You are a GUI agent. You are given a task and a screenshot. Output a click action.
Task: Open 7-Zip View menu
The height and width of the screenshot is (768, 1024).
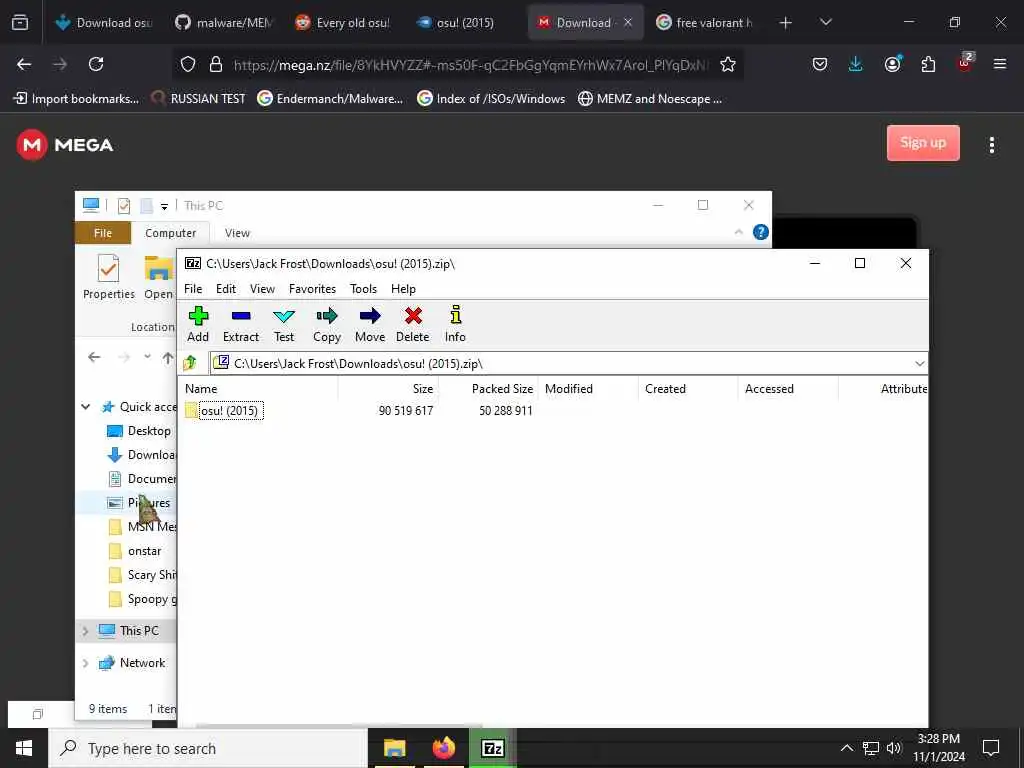coord(262,289)
